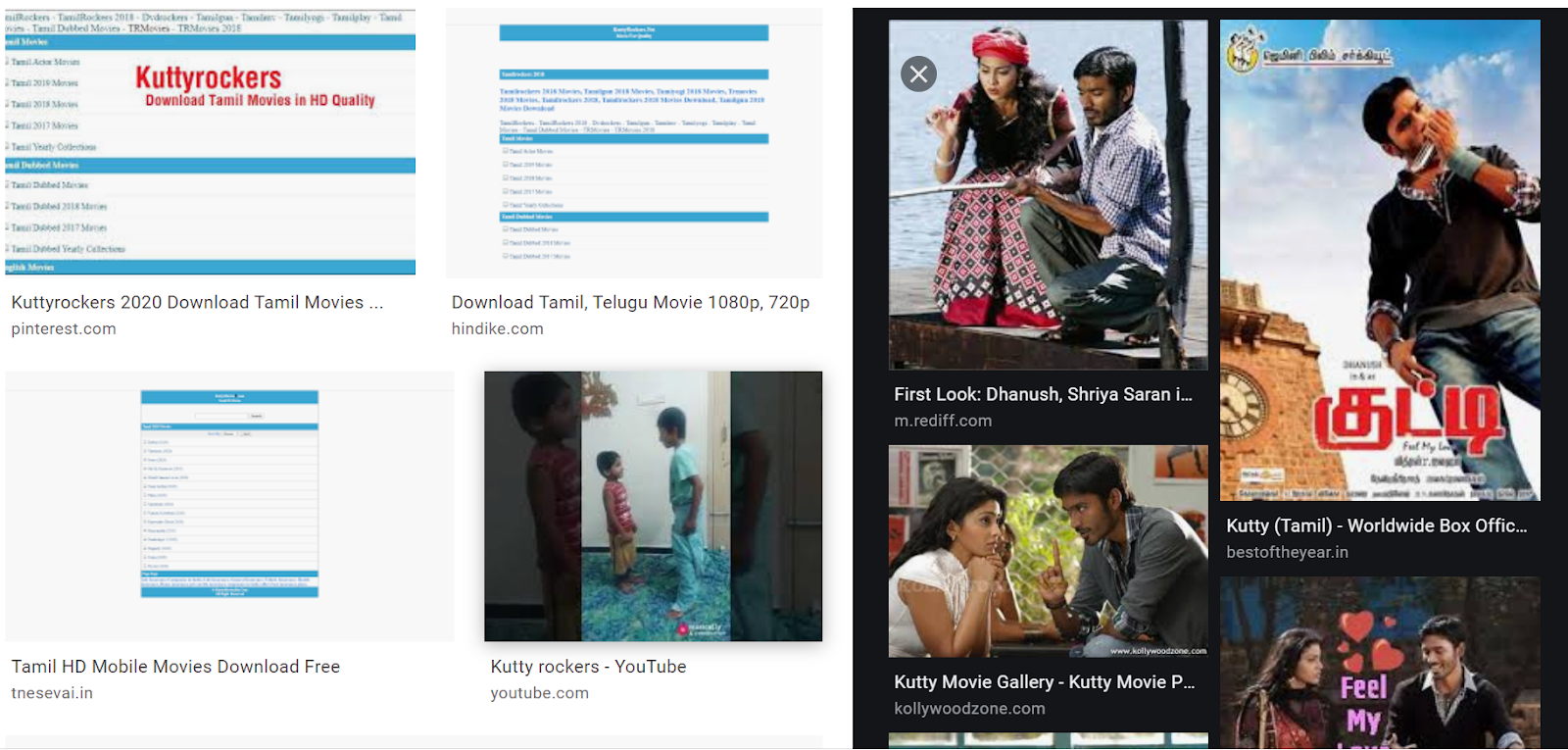The width and height of the screenshot is (1568, 750).
Task: Close the image preview with X button
Action: [x=918, y=74]
